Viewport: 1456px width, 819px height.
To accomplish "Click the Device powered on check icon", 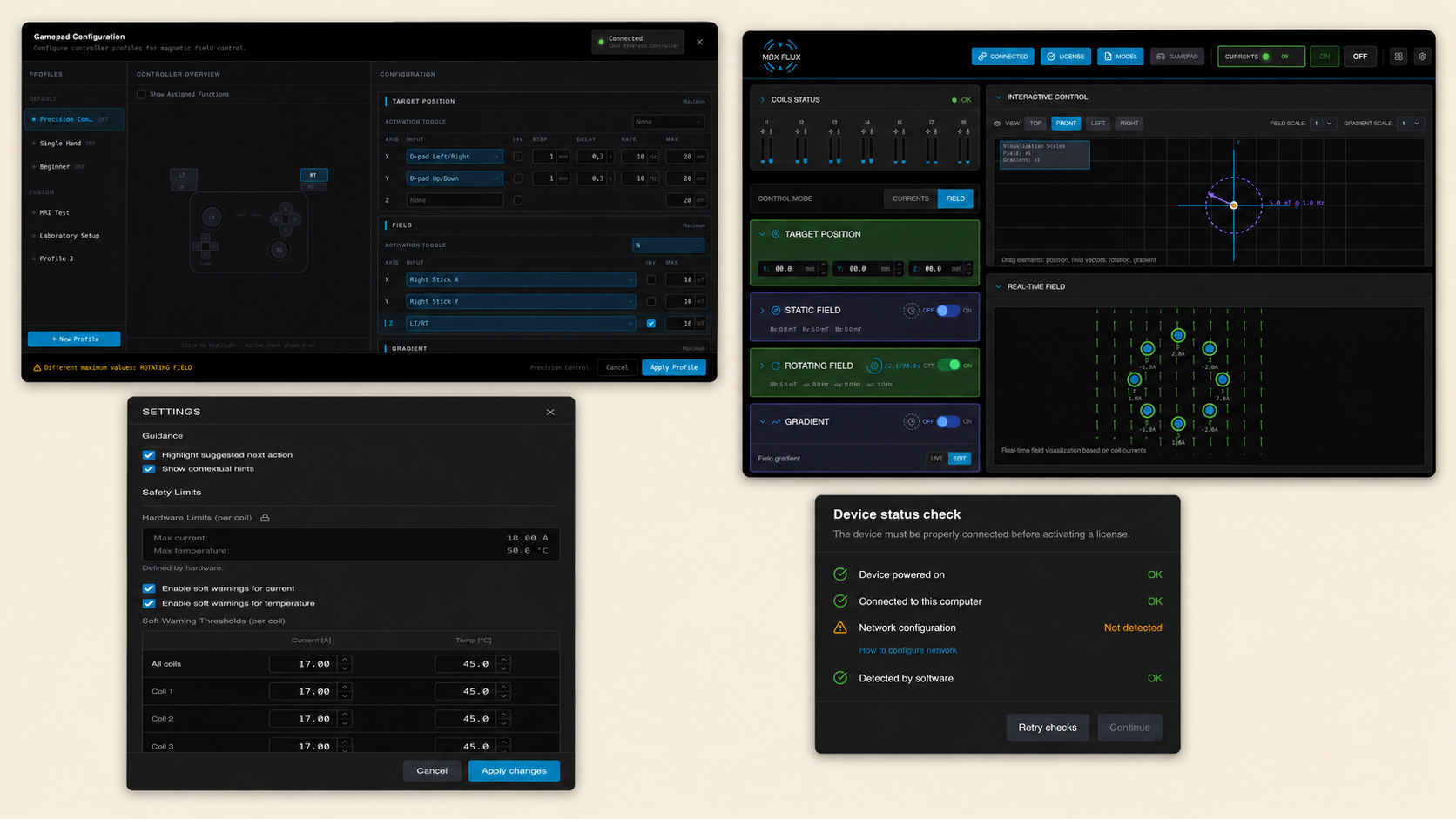I will point(840,574).
